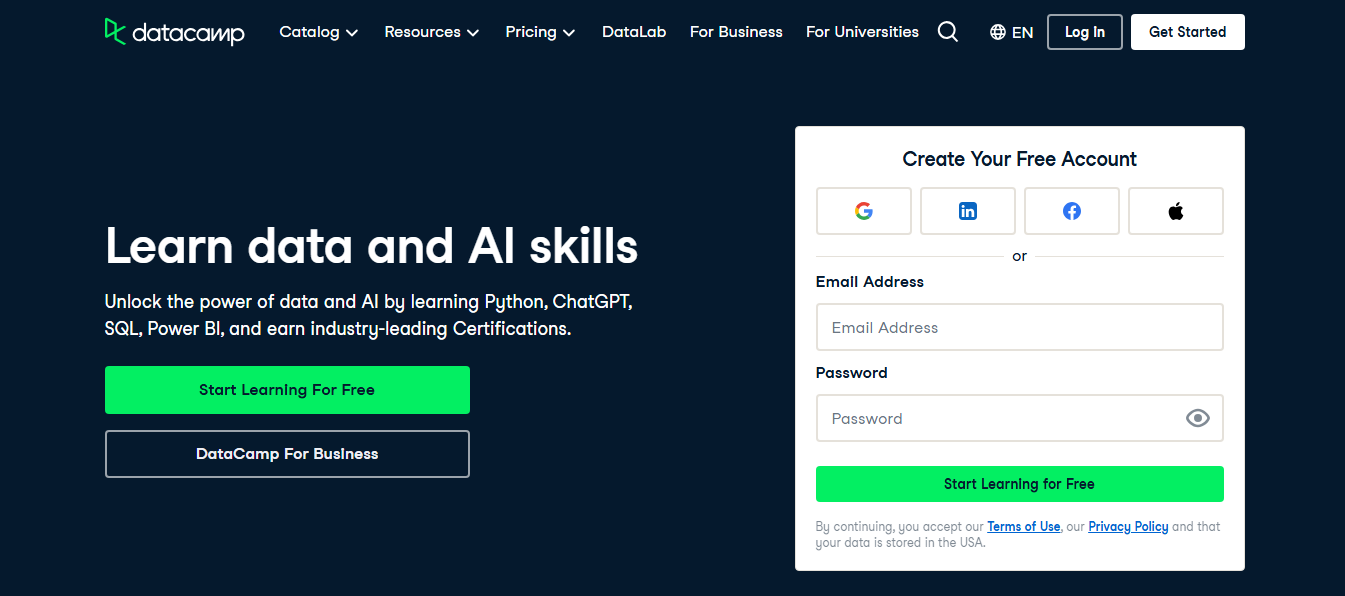Viewport: 1345px width, 596px height.
Task: Sign up using the Google icon
Action: [863, 211]
